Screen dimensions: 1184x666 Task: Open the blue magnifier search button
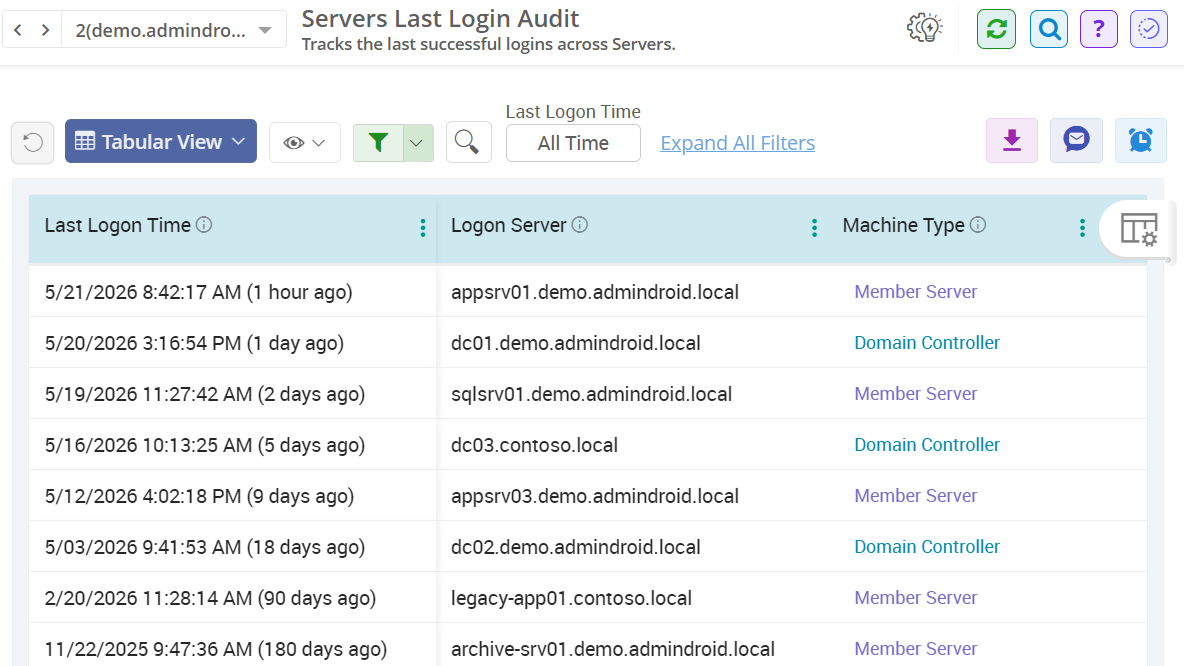click(1049, 29)
